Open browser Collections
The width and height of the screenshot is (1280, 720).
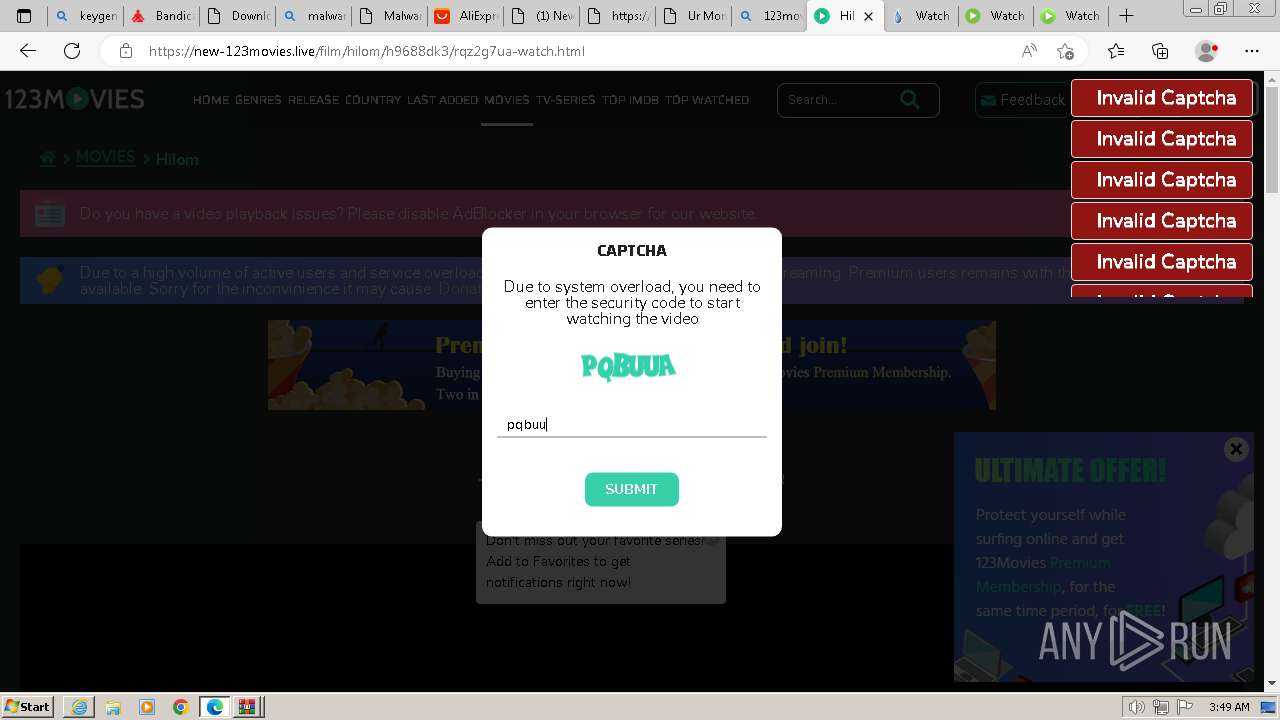[x=1160, y=51]
